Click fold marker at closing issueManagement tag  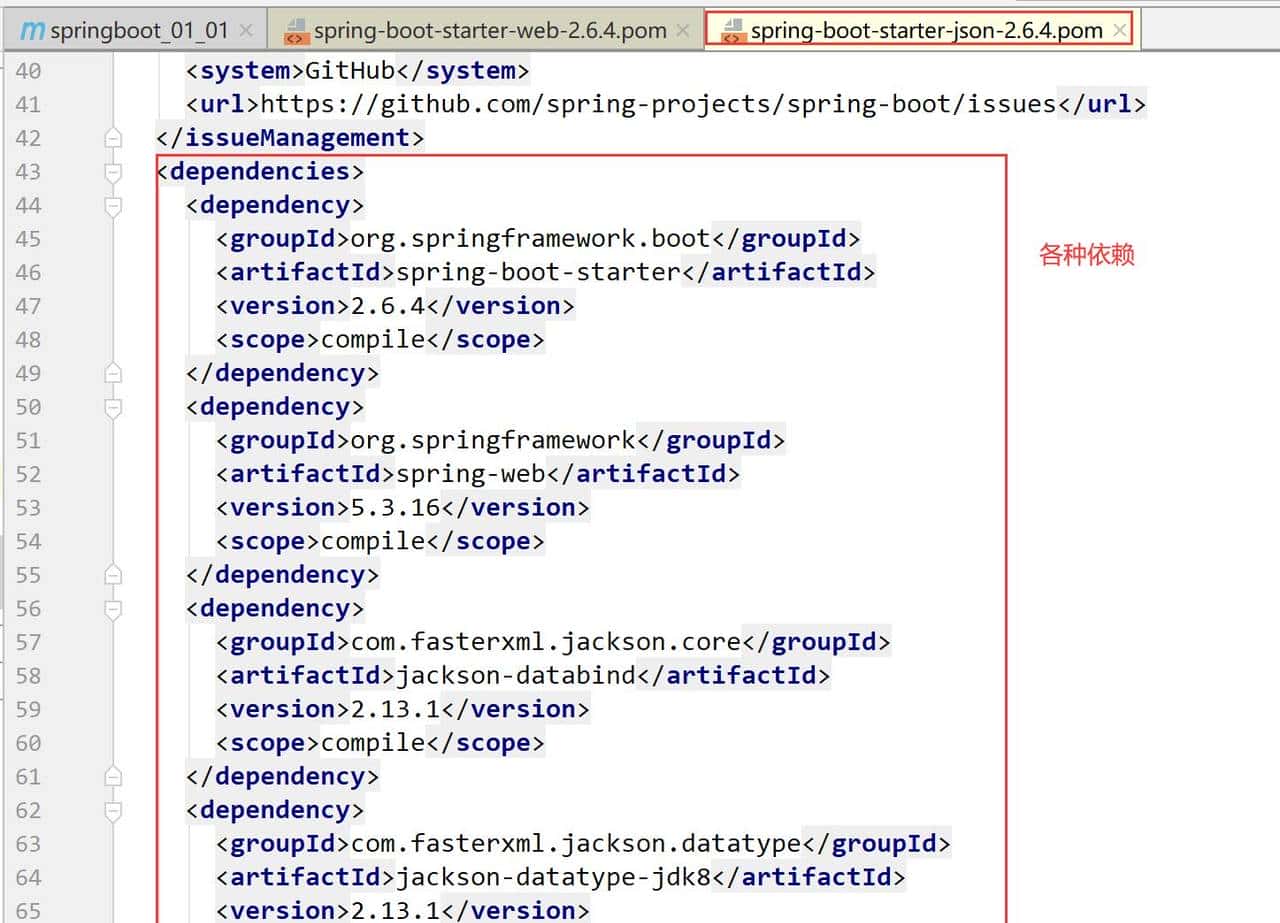click(113, 138)
